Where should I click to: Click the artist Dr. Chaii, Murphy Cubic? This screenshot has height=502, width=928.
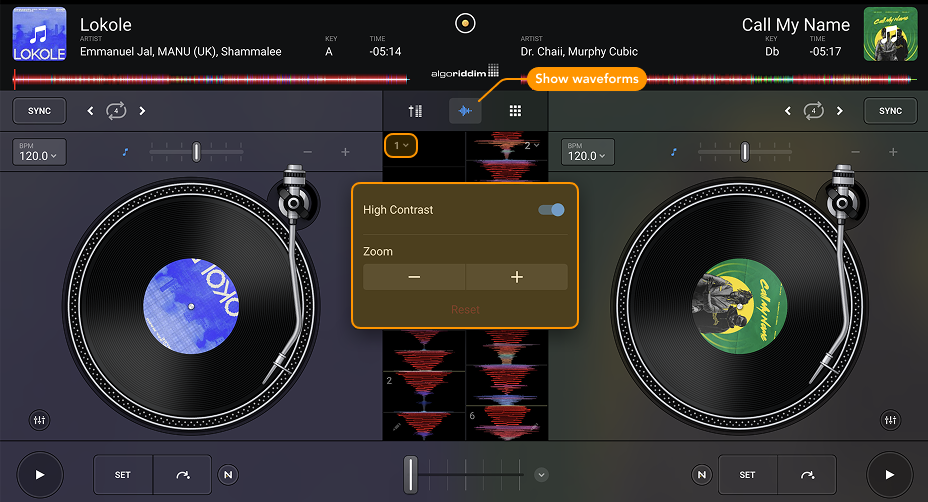click(x=579, y=52)
